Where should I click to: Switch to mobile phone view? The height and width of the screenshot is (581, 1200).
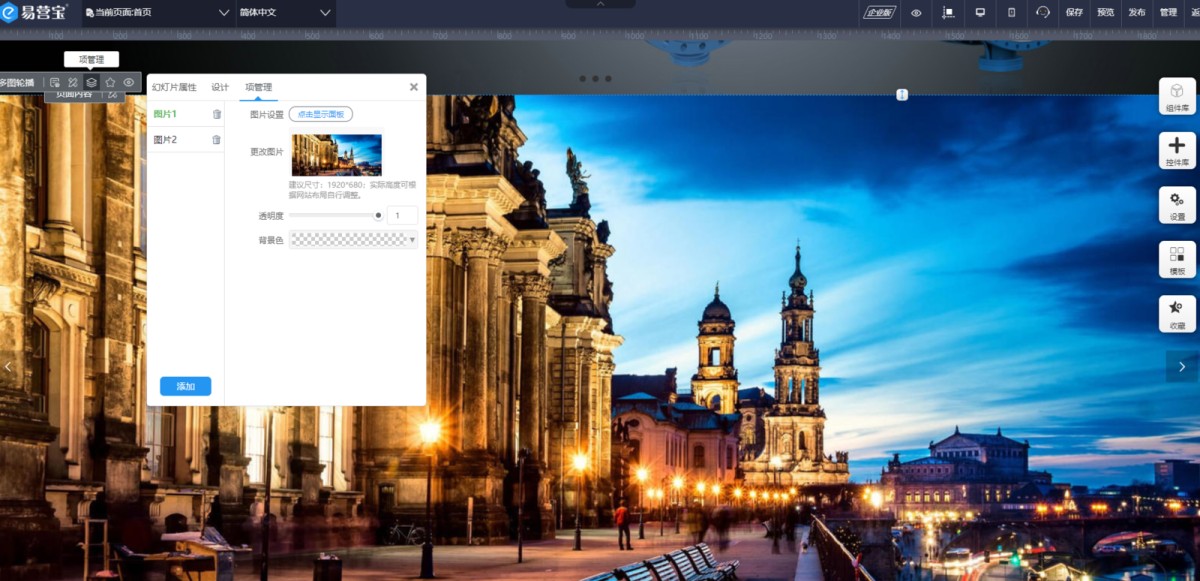click(1011, 13)
